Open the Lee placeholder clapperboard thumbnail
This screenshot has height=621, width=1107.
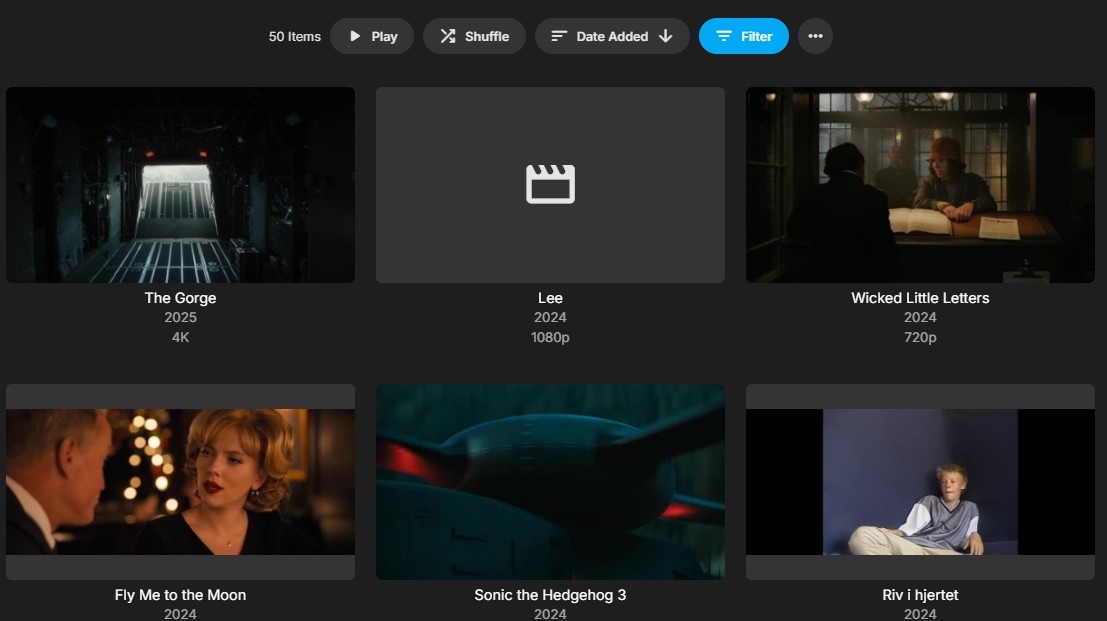[x=551, y=185]
